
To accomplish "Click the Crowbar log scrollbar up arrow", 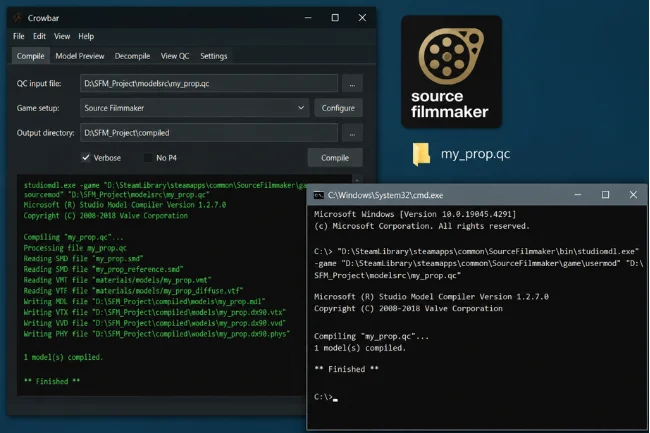I will click(357, 180).
